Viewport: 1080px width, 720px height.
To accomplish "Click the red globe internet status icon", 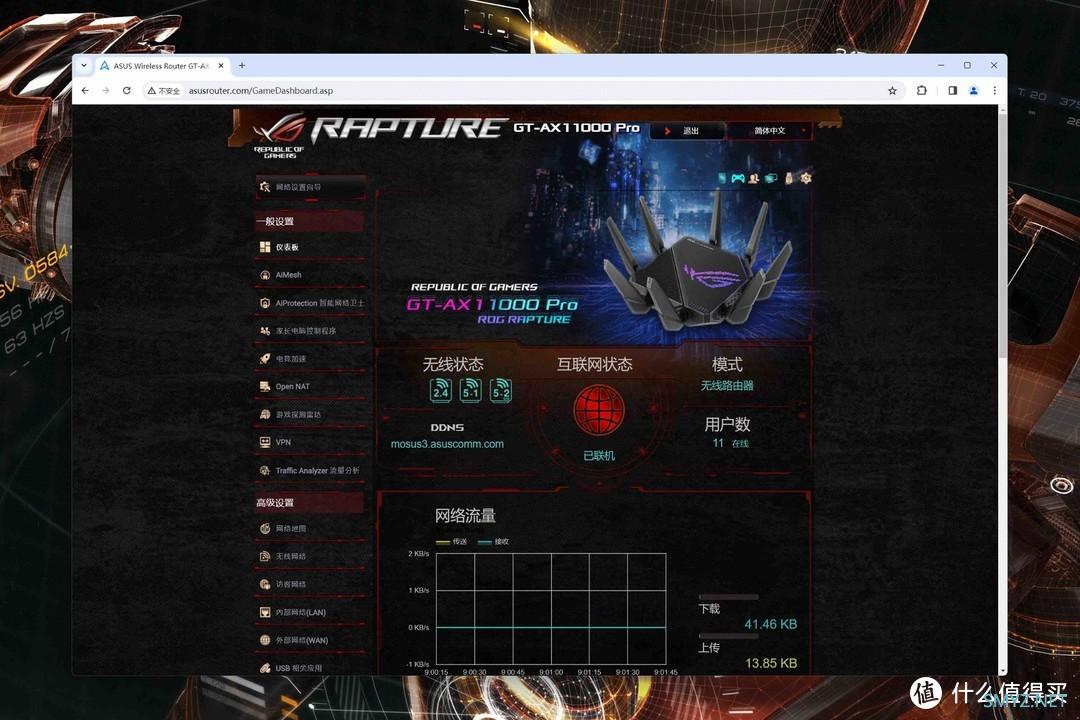I will coord(599,410).
